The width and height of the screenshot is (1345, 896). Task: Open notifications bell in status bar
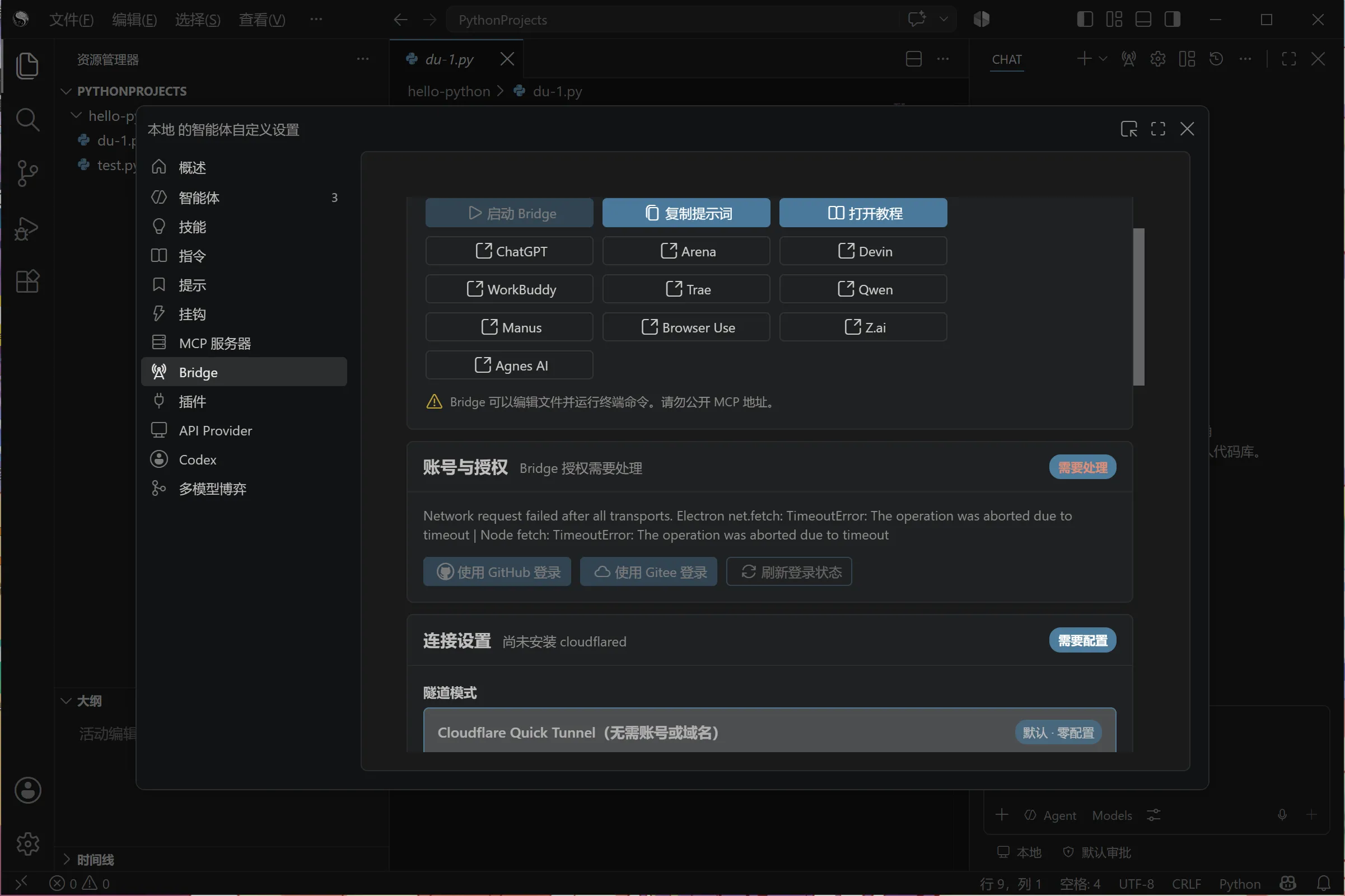click(x=1324, y=884)
